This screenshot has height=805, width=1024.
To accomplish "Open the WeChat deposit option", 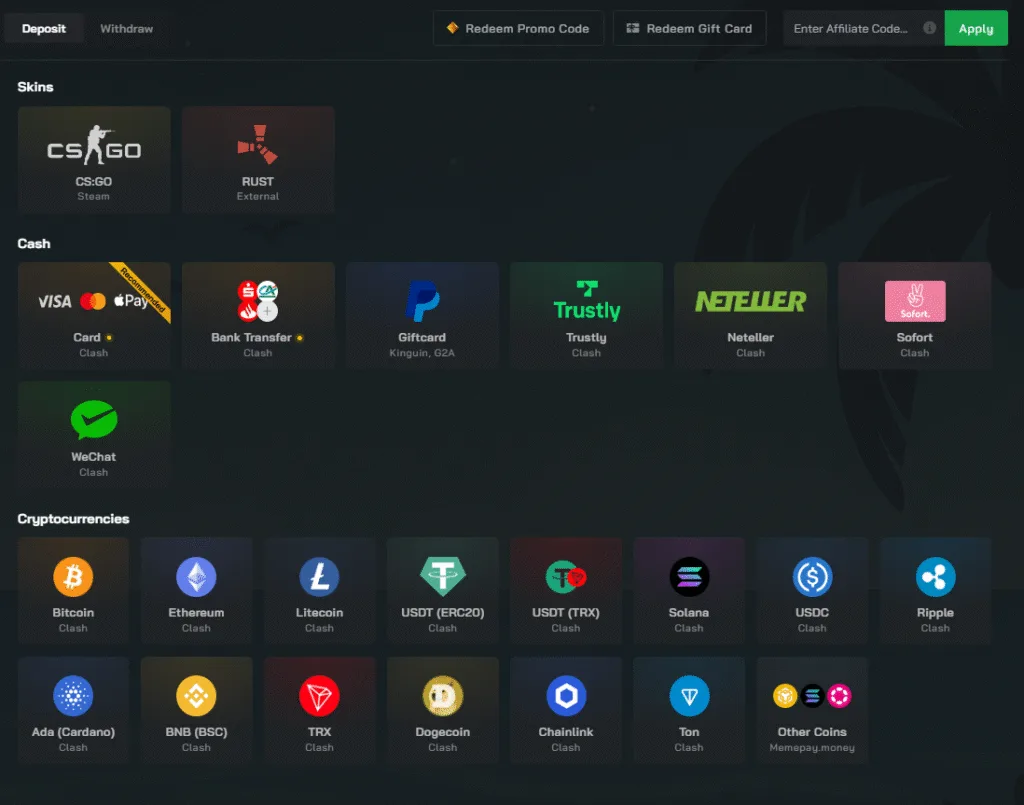I will pos(94,435).
